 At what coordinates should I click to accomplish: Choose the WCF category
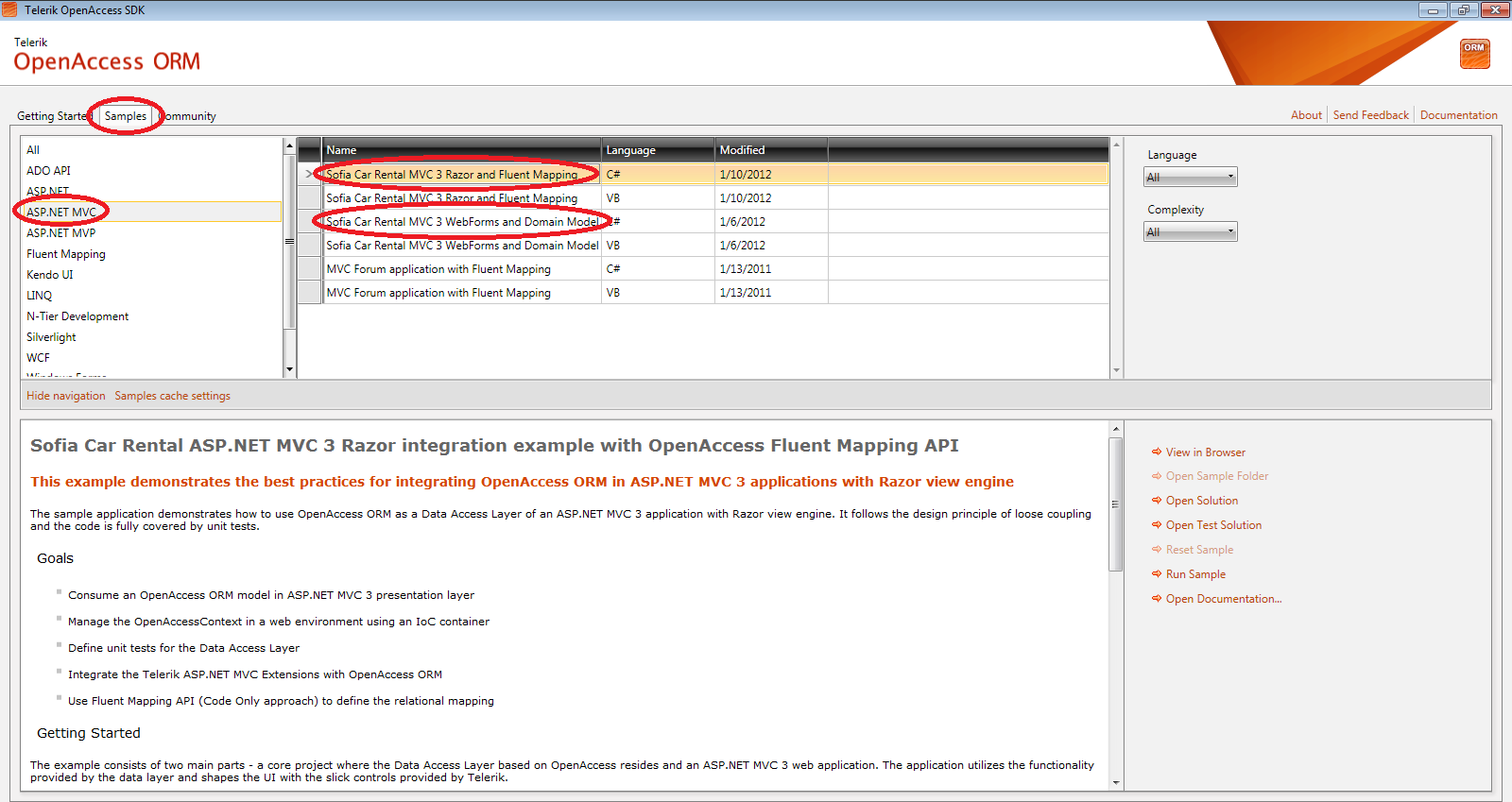pos(151,358)
